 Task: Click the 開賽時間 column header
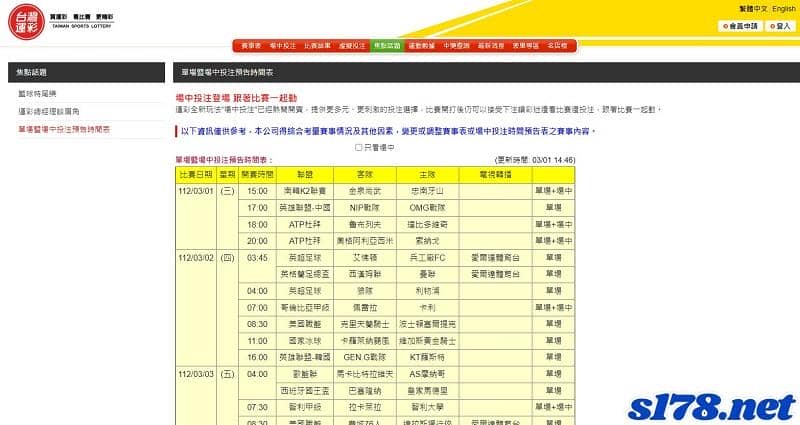point(257,174)
